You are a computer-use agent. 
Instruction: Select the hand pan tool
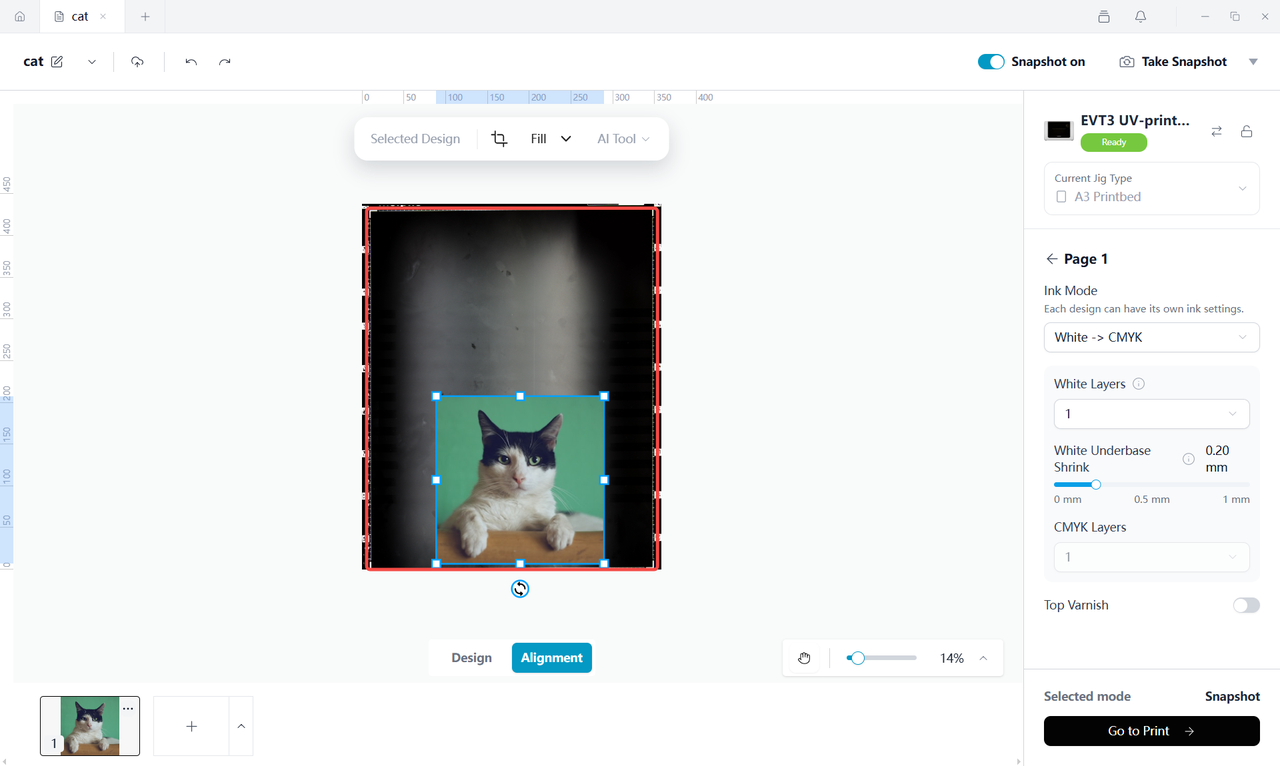[804, 658]
